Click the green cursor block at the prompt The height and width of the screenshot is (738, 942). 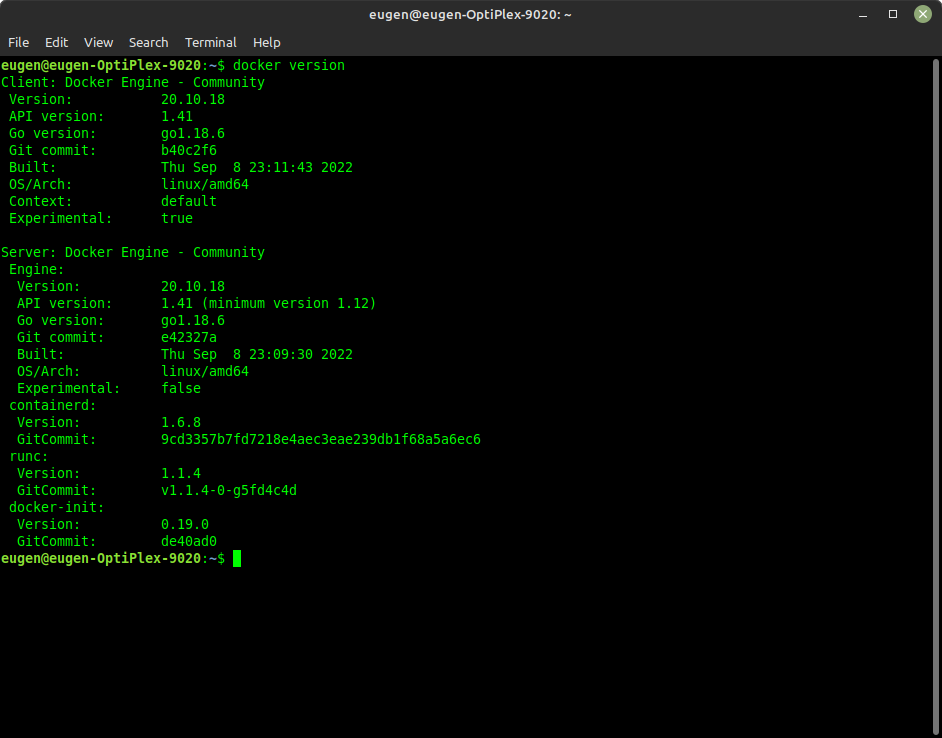coord(237,558)
